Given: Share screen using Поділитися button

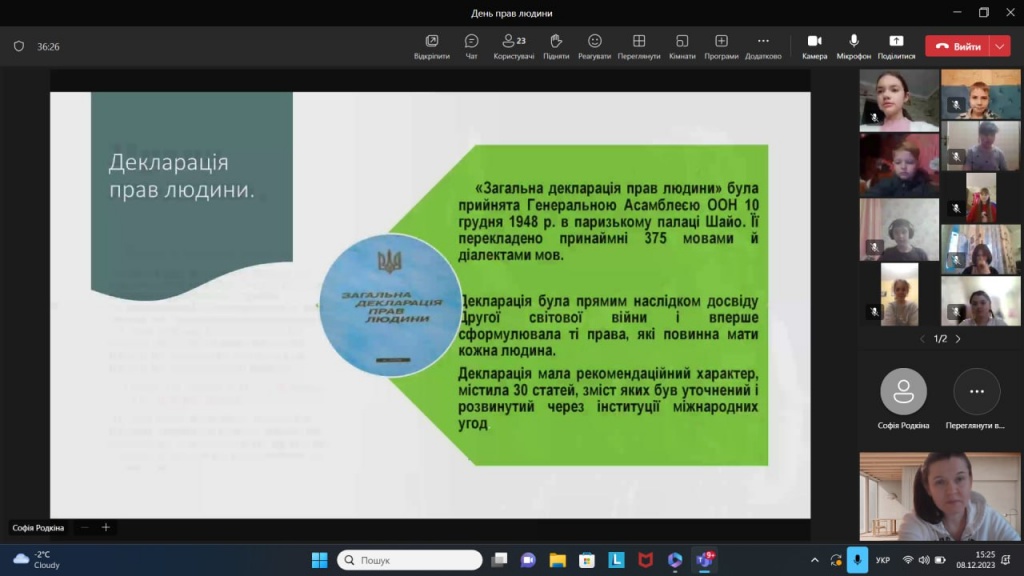Looking at the screenshot, I should click(896, 46).
